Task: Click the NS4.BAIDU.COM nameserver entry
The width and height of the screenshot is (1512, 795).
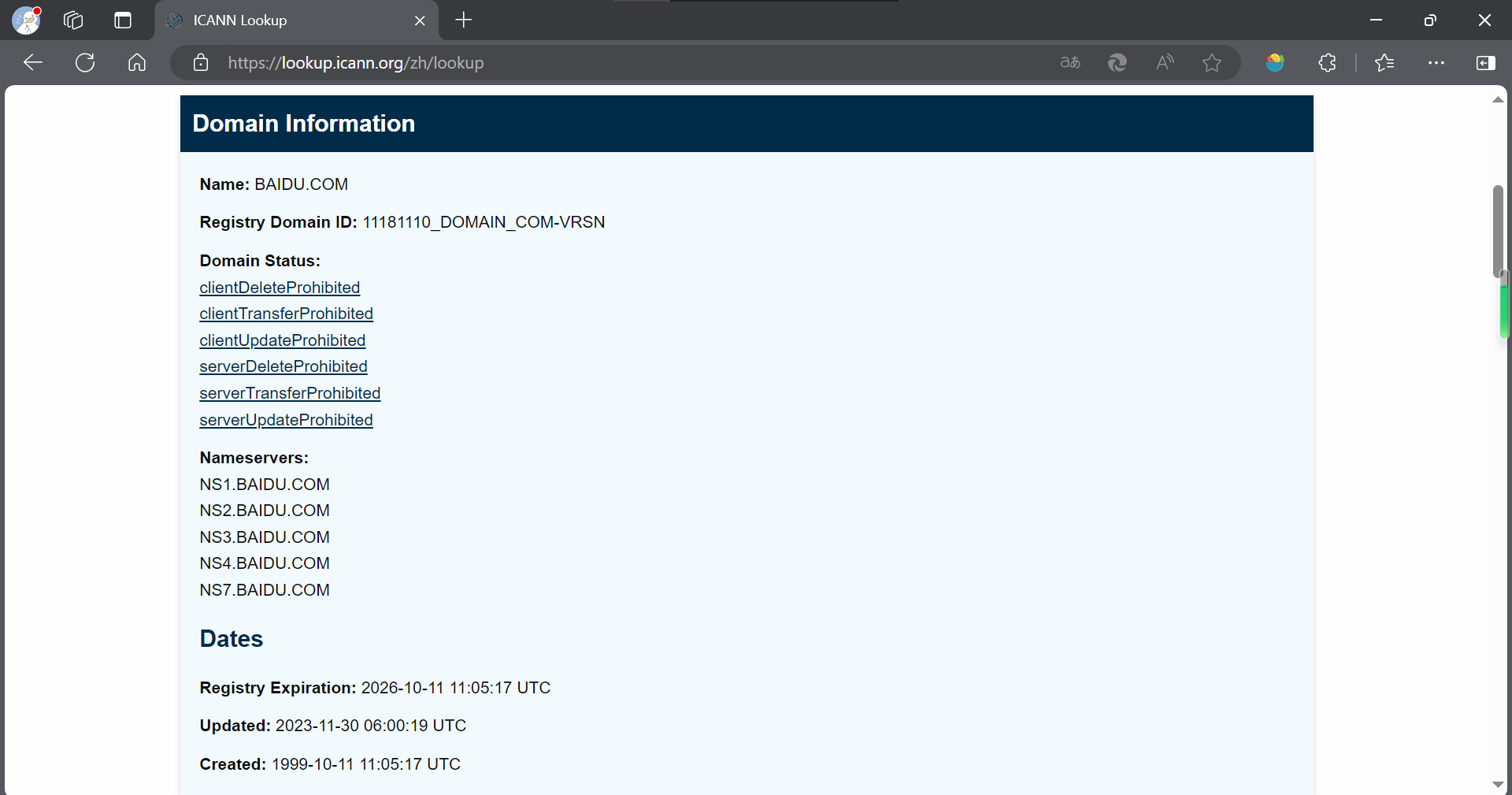Action: [265, 563]
